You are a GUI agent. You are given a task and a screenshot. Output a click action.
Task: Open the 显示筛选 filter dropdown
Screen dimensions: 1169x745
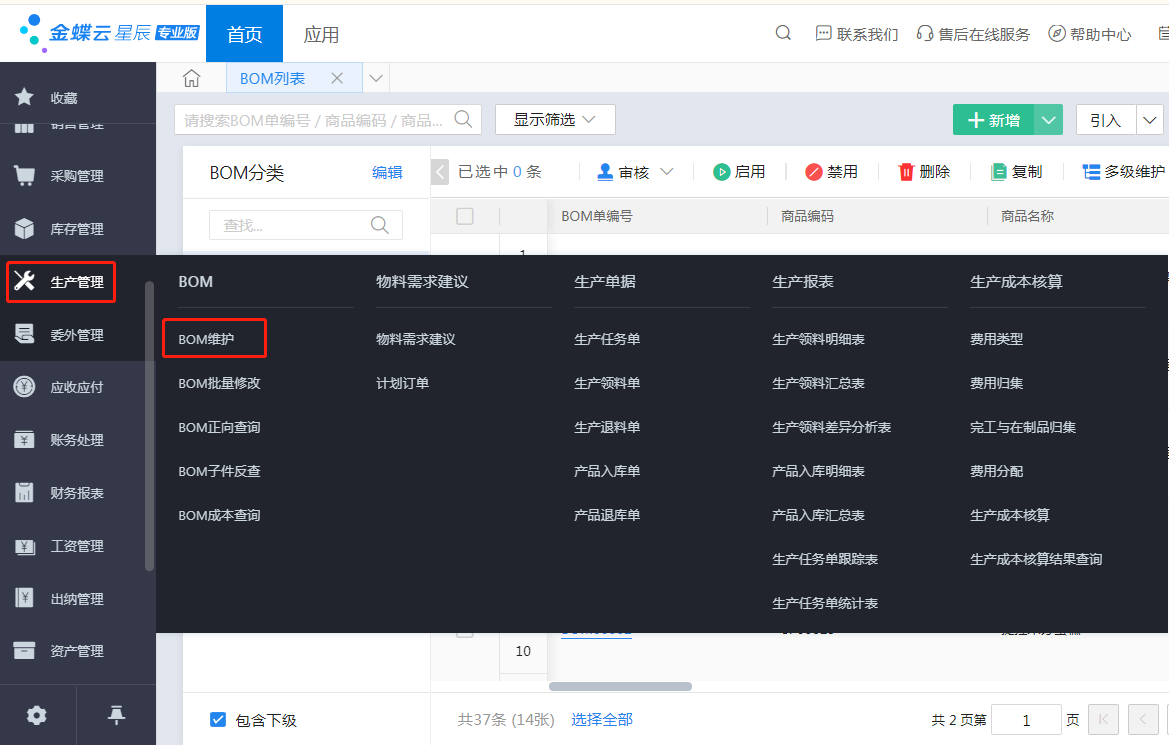click(555, 119)
